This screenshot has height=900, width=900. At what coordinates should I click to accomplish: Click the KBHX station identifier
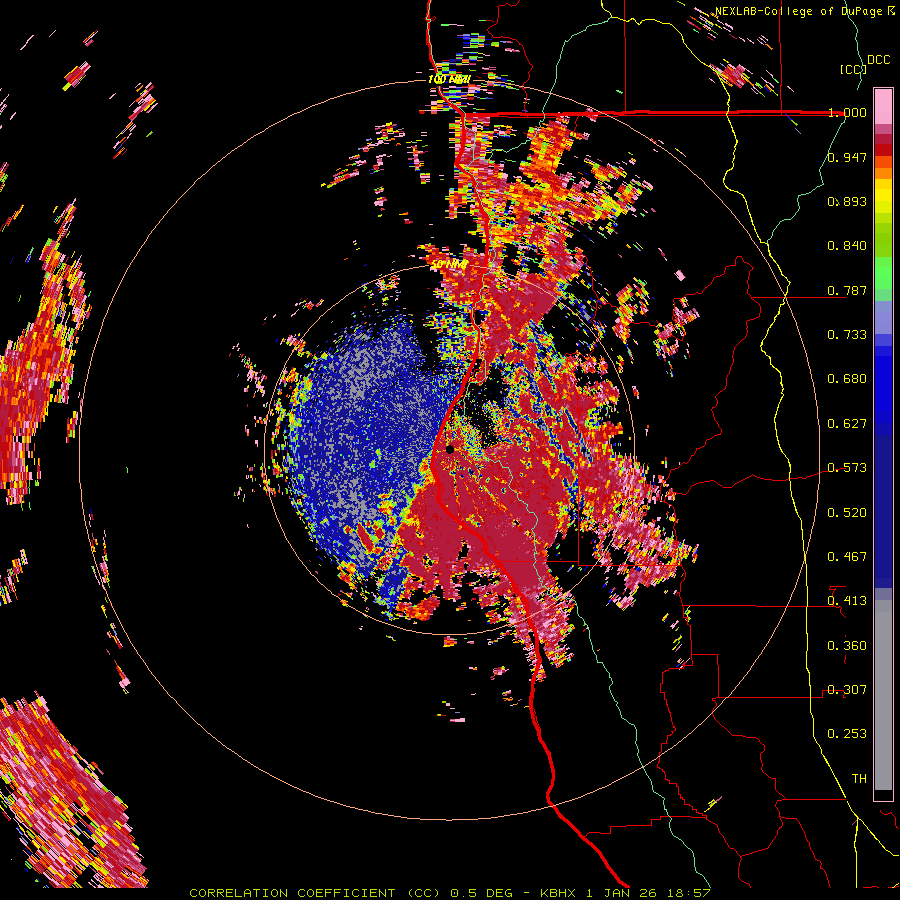pyautogui.click(x=559, y=893)
